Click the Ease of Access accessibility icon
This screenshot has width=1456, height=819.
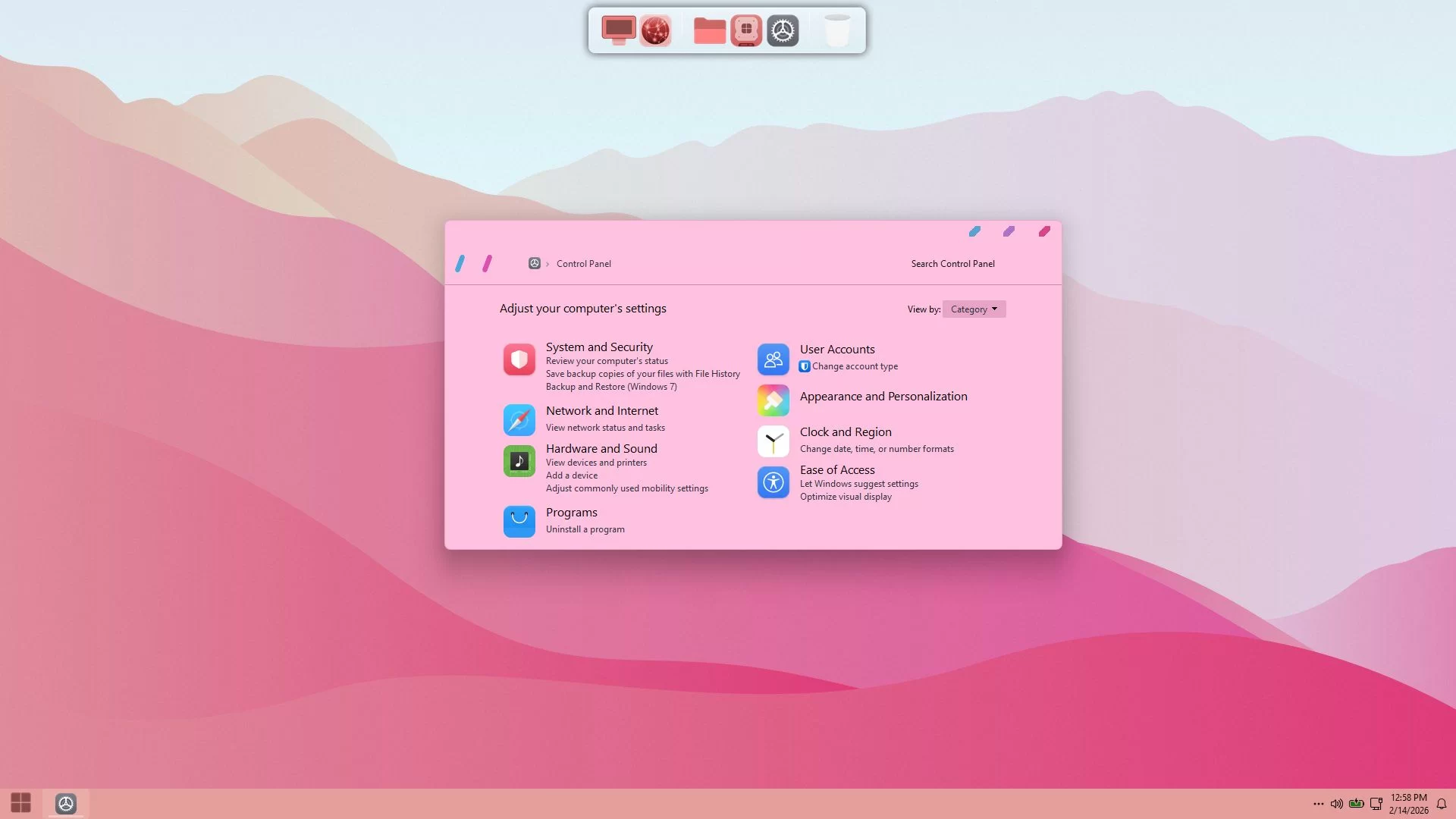pyautogui.click(x=773, y=482)
